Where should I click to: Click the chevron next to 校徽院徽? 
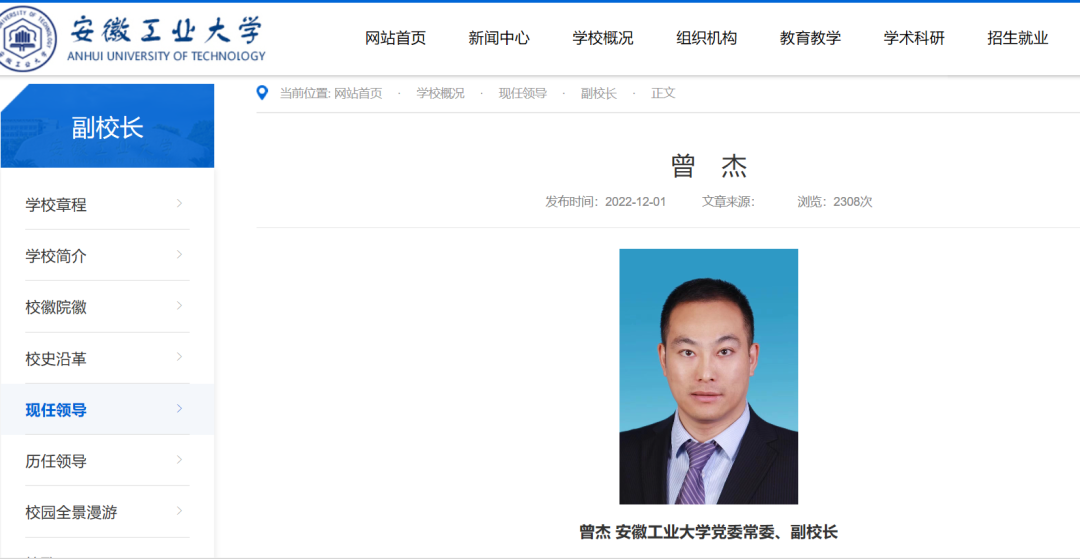(179, 306)
